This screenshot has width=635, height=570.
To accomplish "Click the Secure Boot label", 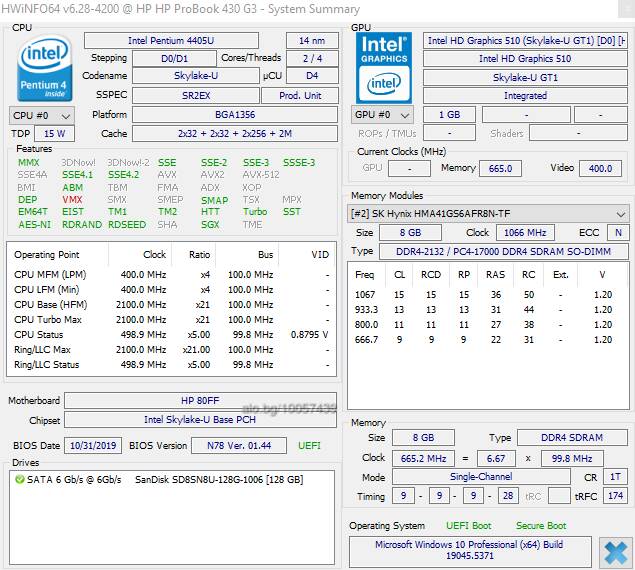I will pos(541,526).
